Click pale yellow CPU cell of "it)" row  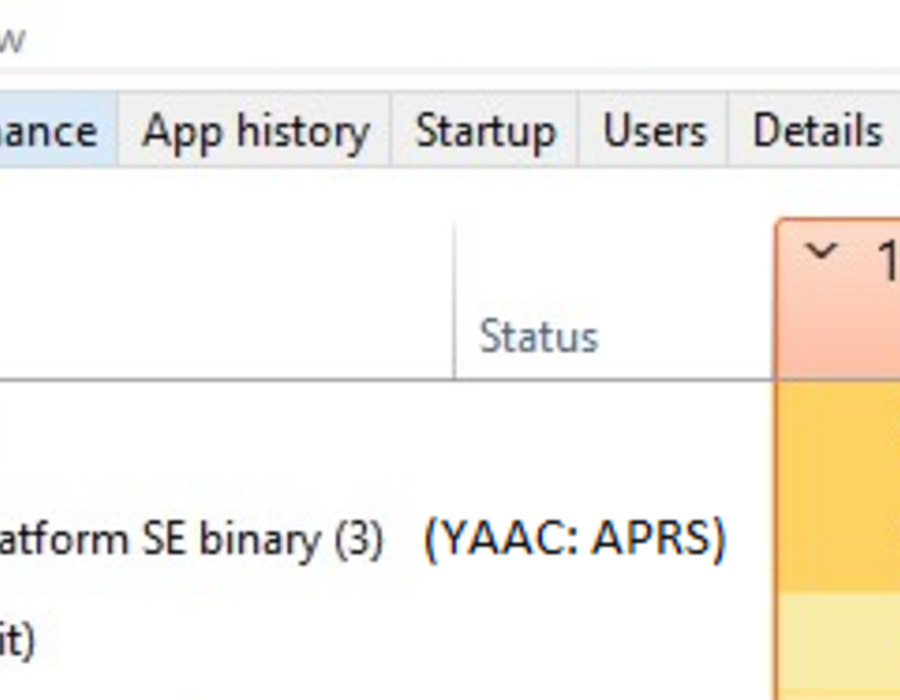(x=838, y=640)
